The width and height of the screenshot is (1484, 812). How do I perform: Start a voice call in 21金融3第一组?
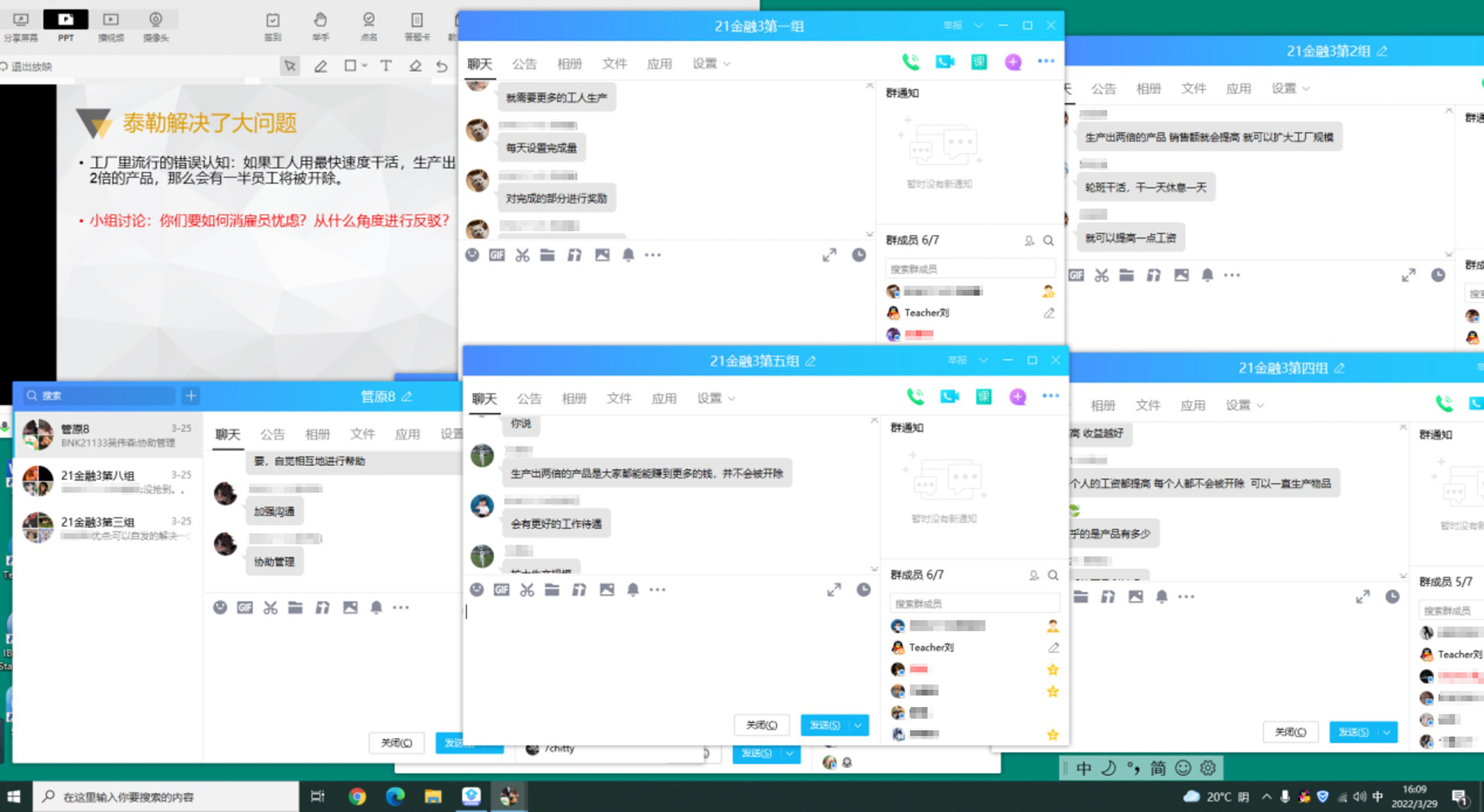pyautogui.click(x=910, y=62)
